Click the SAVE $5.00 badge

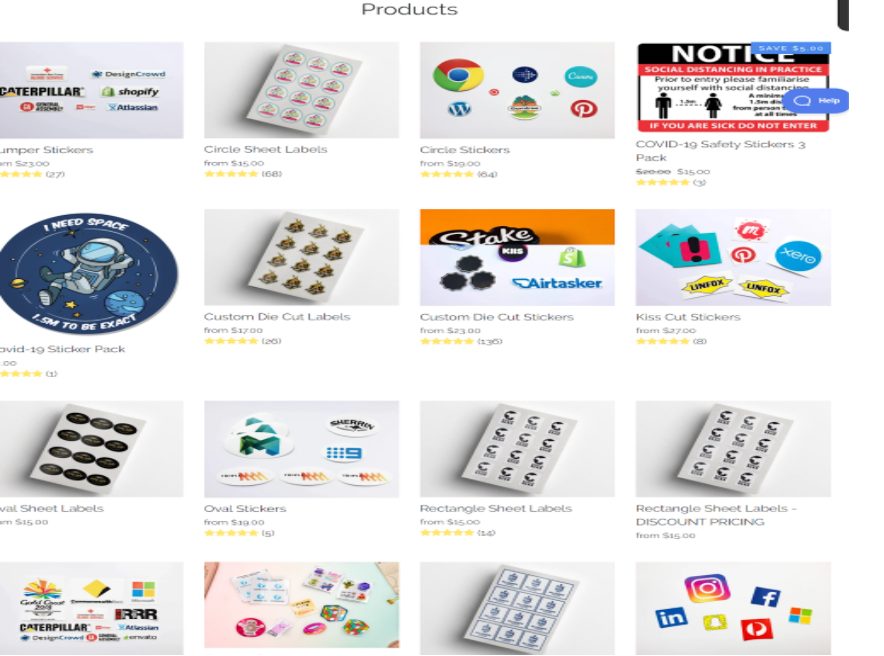click(x=790, y=48)
